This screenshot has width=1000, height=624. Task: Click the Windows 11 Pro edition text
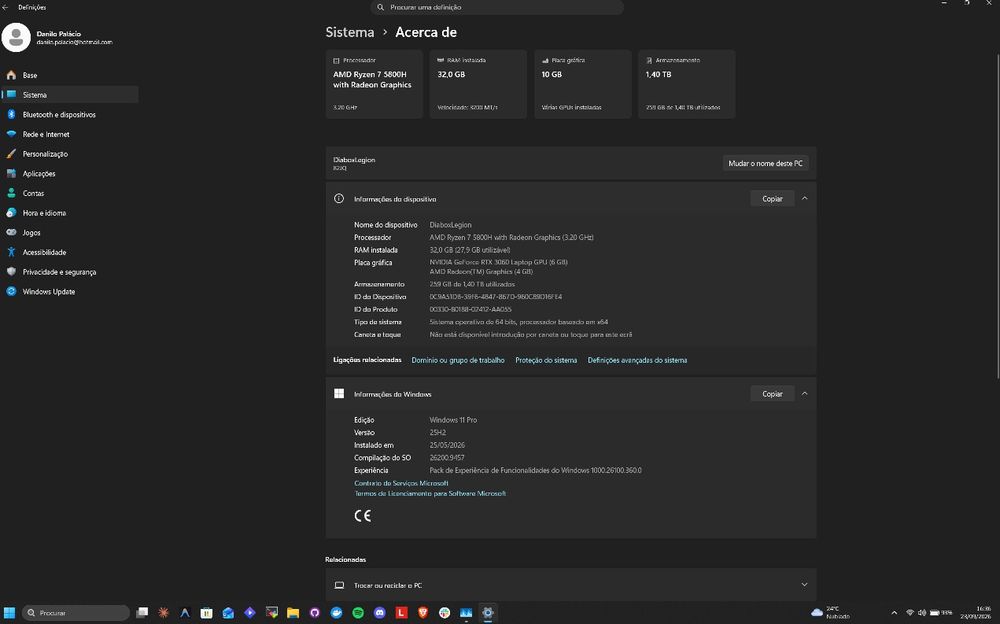tap(453, 420)
